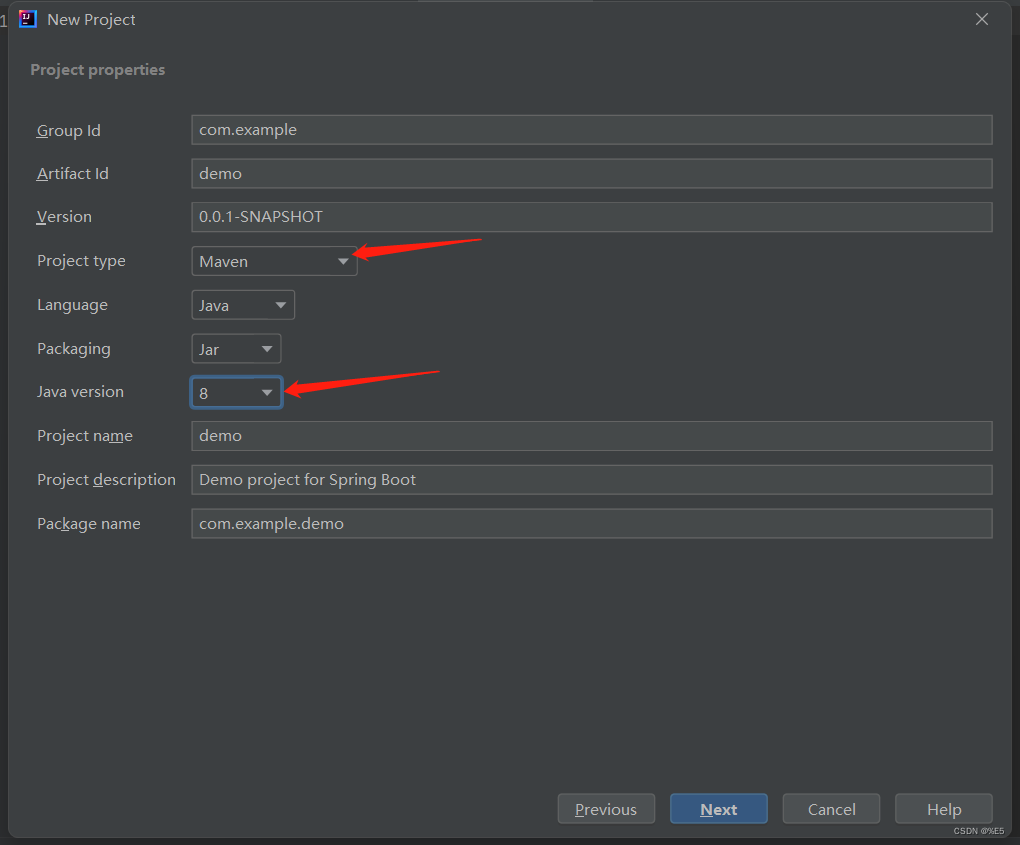Click the Project description input field
This screenshot has width=1020, height=845.
tap(591, 479)
